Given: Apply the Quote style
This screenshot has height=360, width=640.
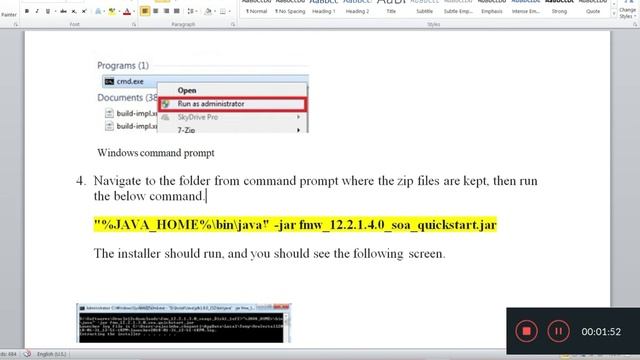Looking at the screenshot, I should (593, 7).
